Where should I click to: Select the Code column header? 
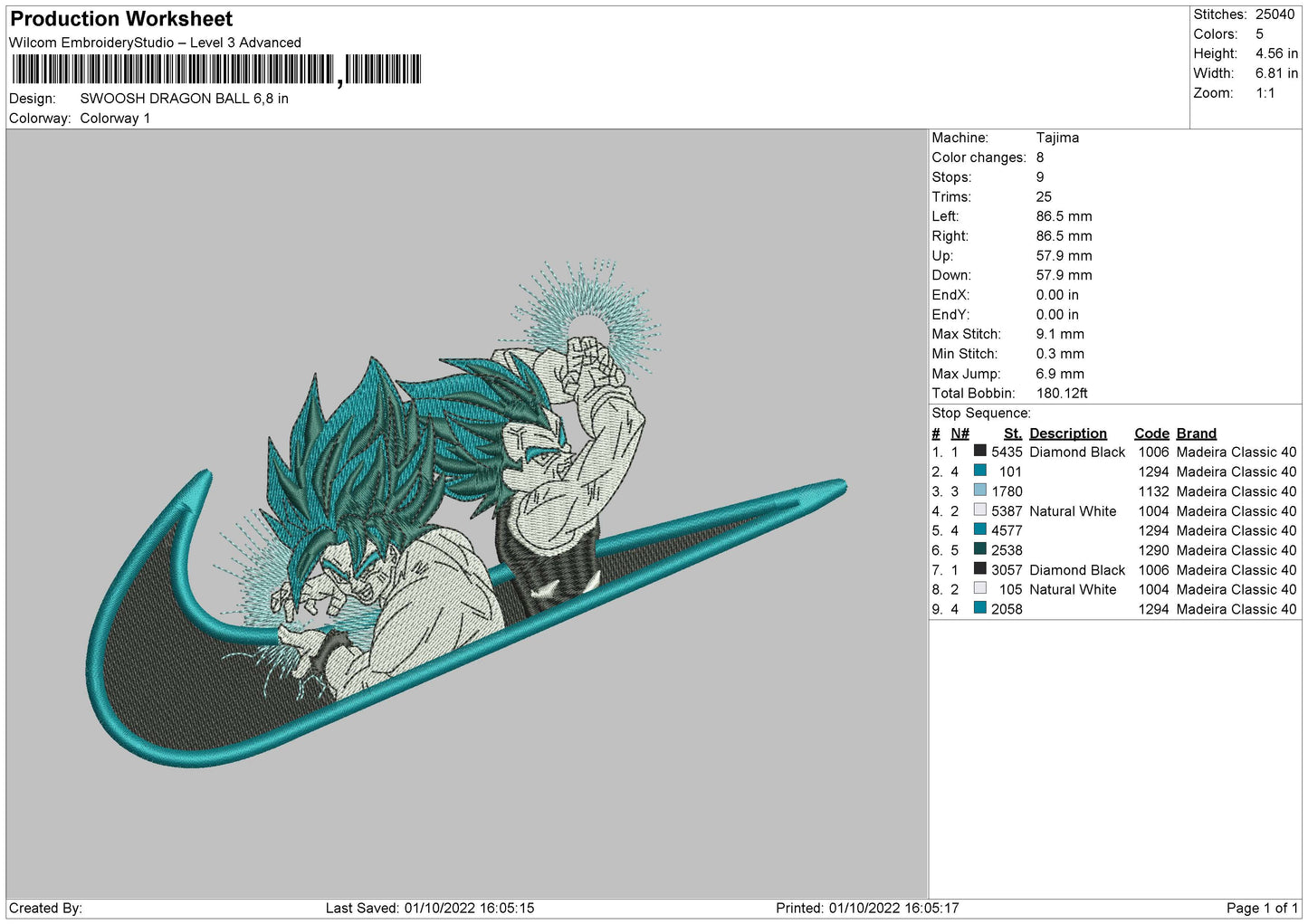tap(1151, 433)
